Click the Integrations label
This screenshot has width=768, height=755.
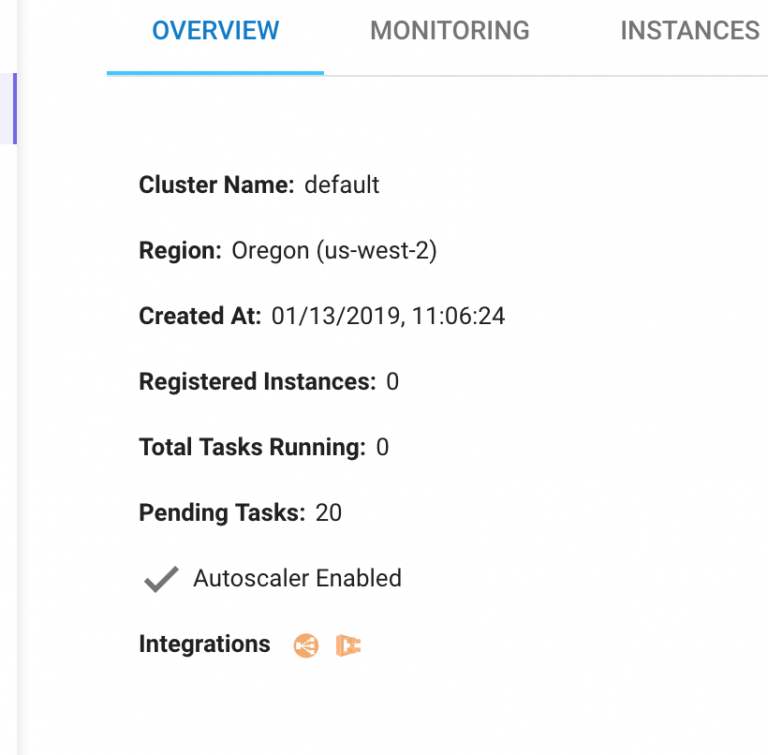point(204,644)
